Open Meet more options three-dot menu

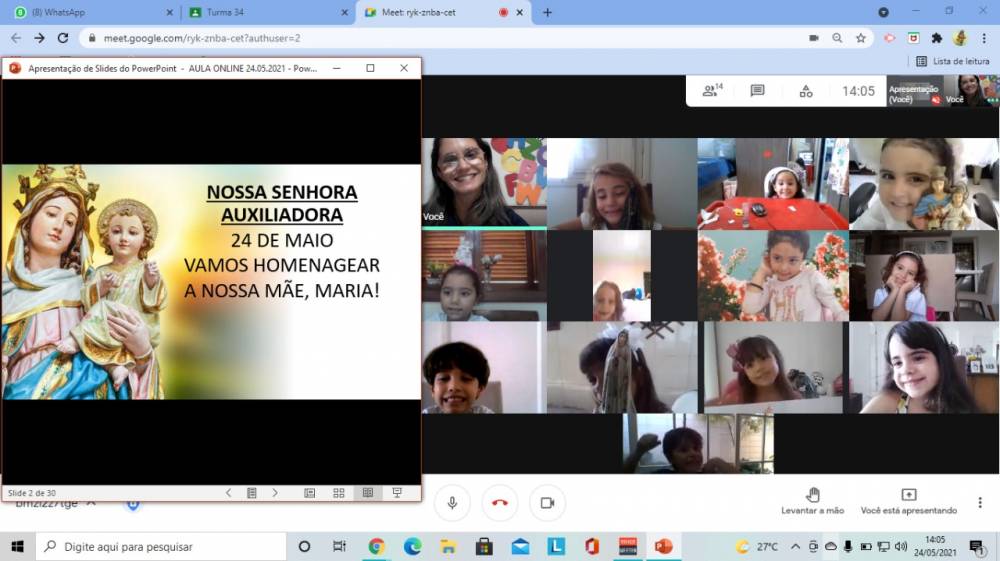(x=980, y=502)
